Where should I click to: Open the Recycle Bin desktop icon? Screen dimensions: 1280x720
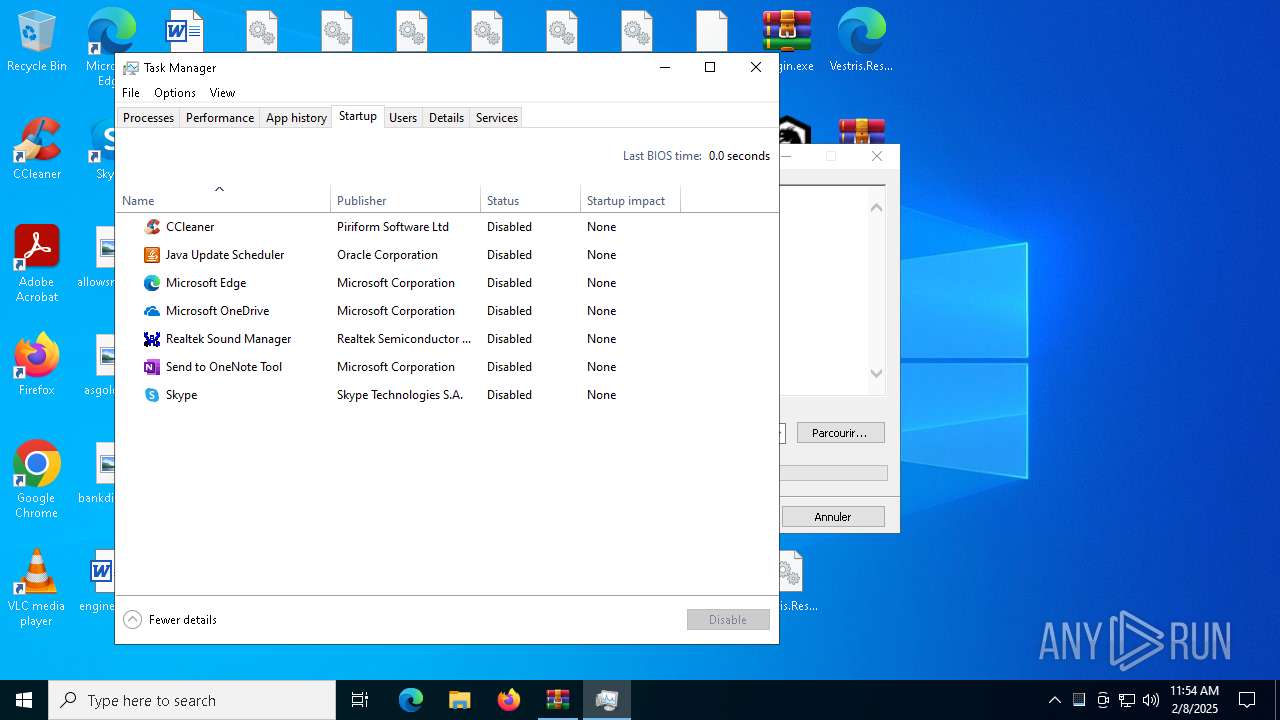coord(37,41)
